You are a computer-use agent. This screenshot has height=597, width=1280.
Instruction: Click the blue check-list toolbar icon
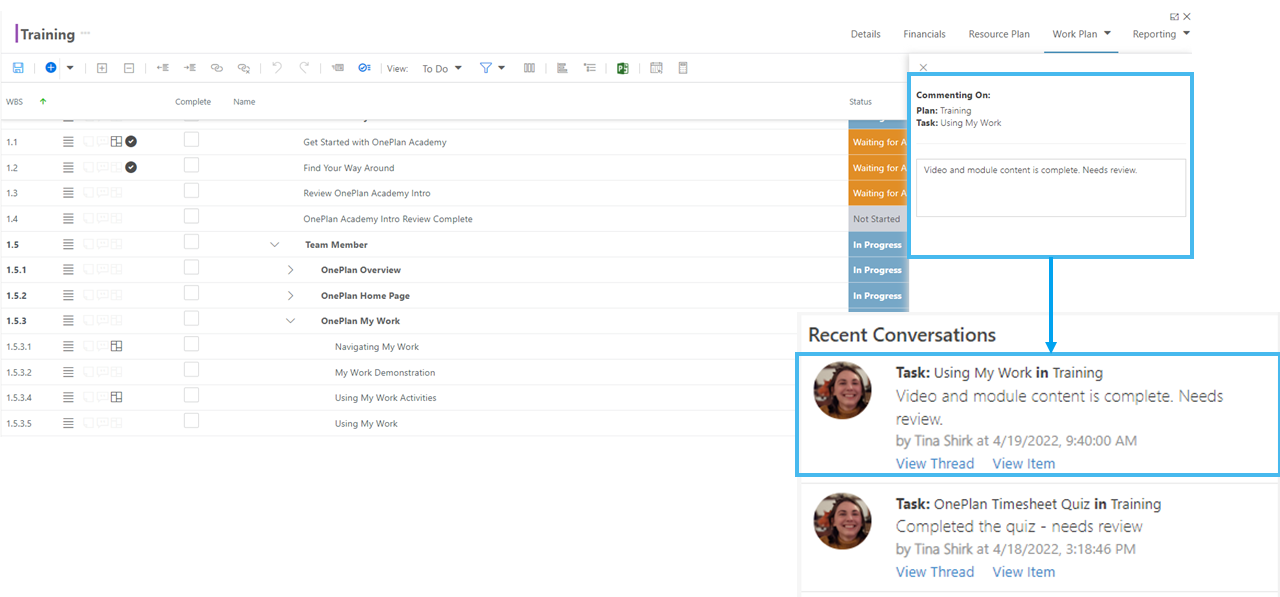[x=365, y=68]
